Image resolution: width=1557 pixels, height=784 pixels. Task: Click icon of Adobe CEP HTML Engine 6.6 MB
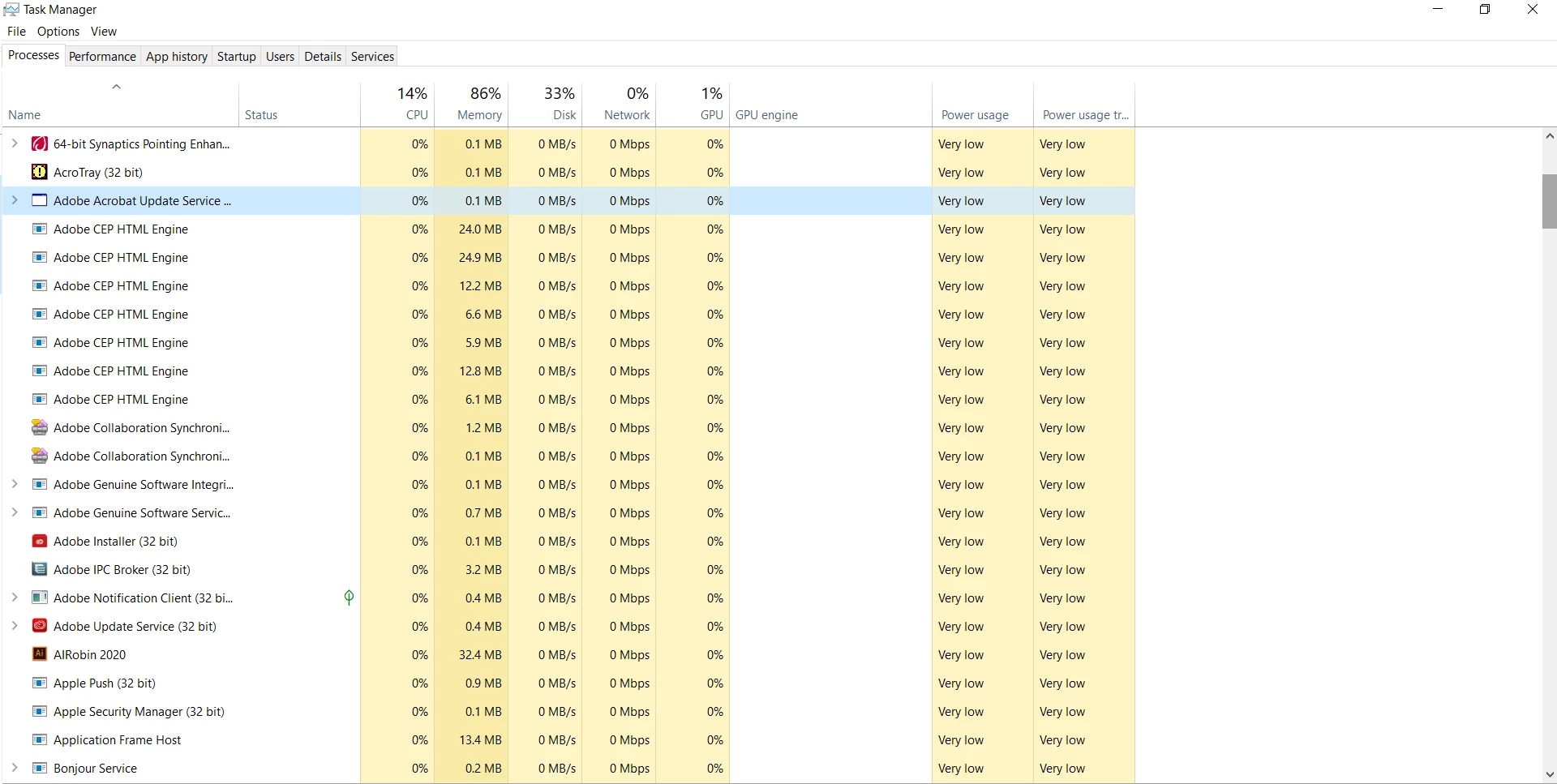39,315
